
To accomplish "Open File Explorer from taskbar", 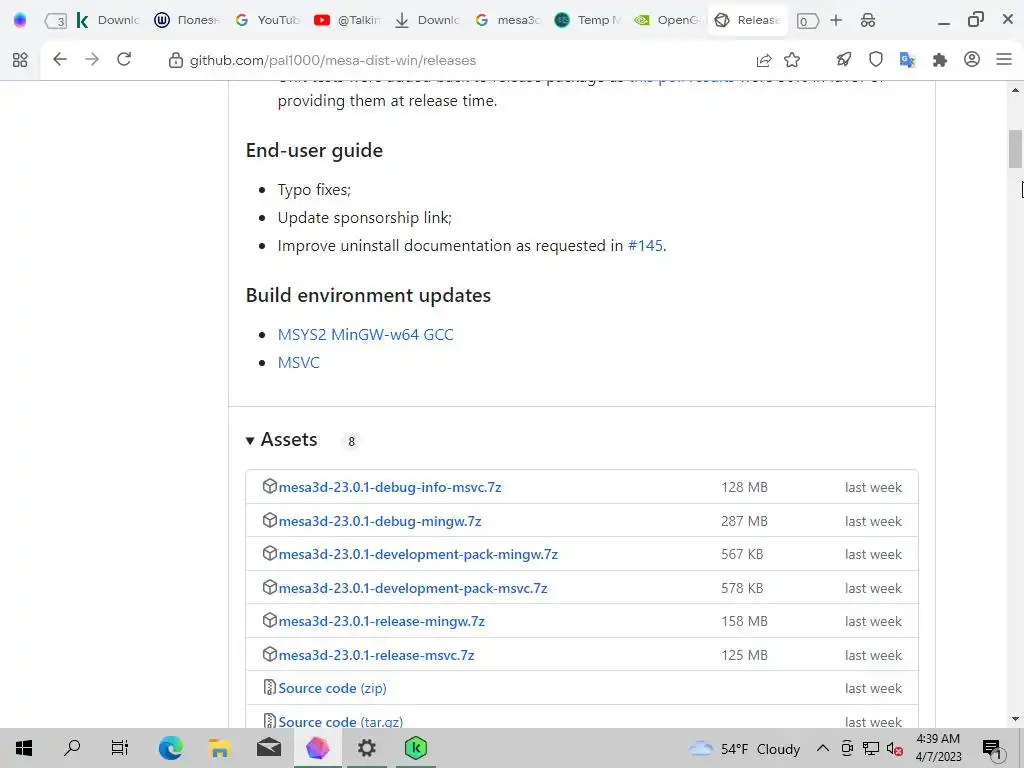I will coord(219,748).
